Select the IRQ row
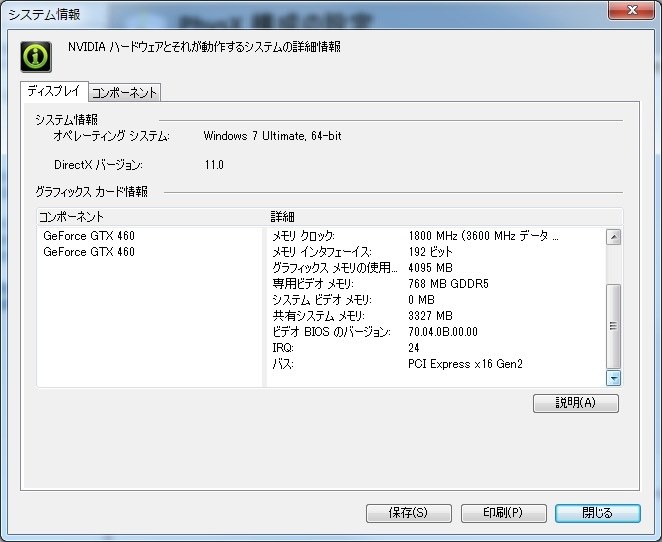This screenshot has width=662, height=542. click(437, 348)
